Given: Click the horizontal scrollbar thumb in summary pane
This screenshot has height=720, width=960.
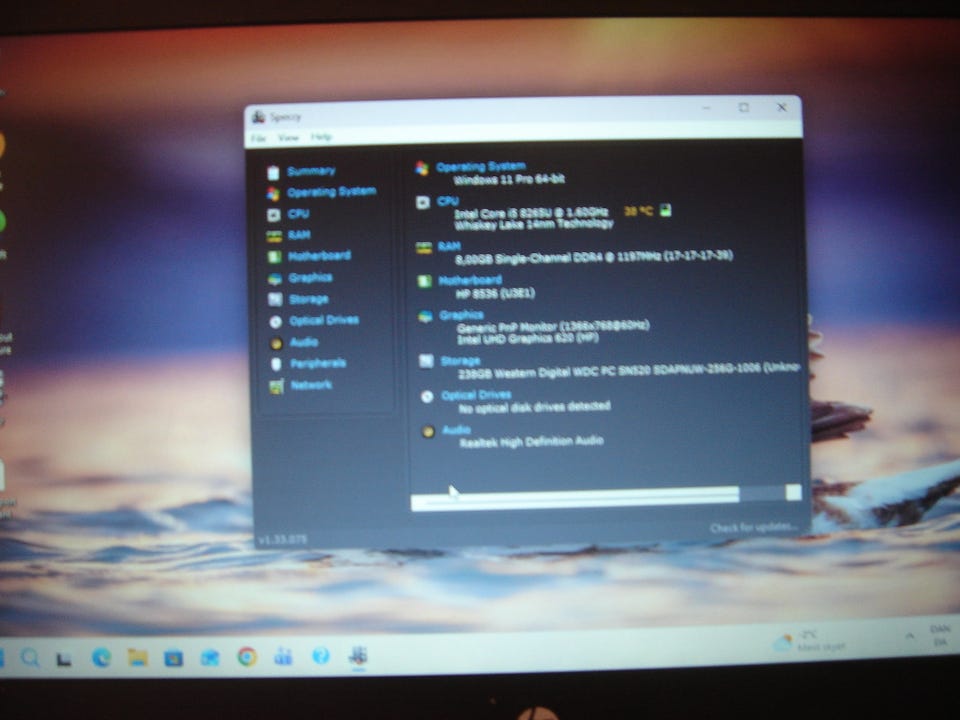Looking at the screenshot, I should 576,498.
